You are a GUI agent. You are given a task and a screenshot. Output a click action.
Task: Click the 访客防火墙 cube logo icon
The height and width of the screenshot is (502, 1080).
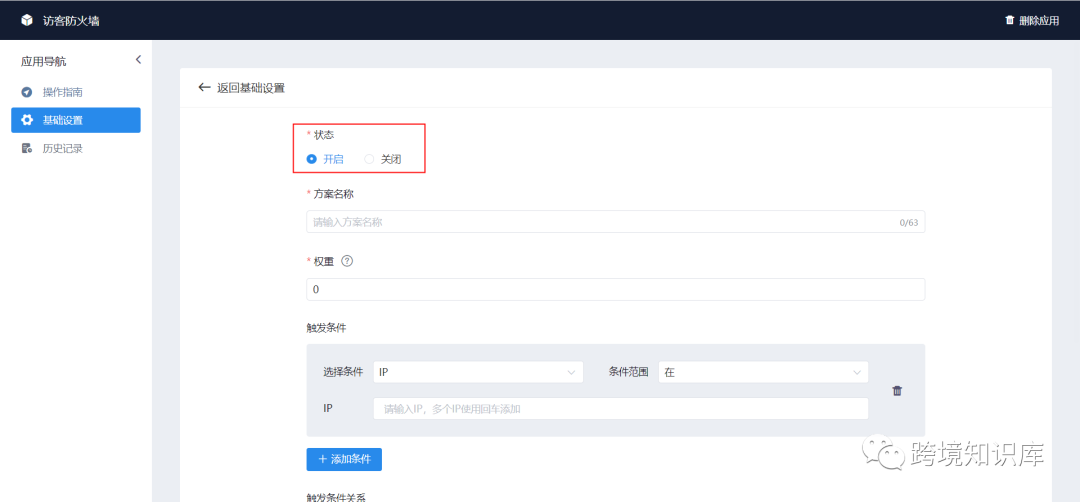[x=27, y=20]
